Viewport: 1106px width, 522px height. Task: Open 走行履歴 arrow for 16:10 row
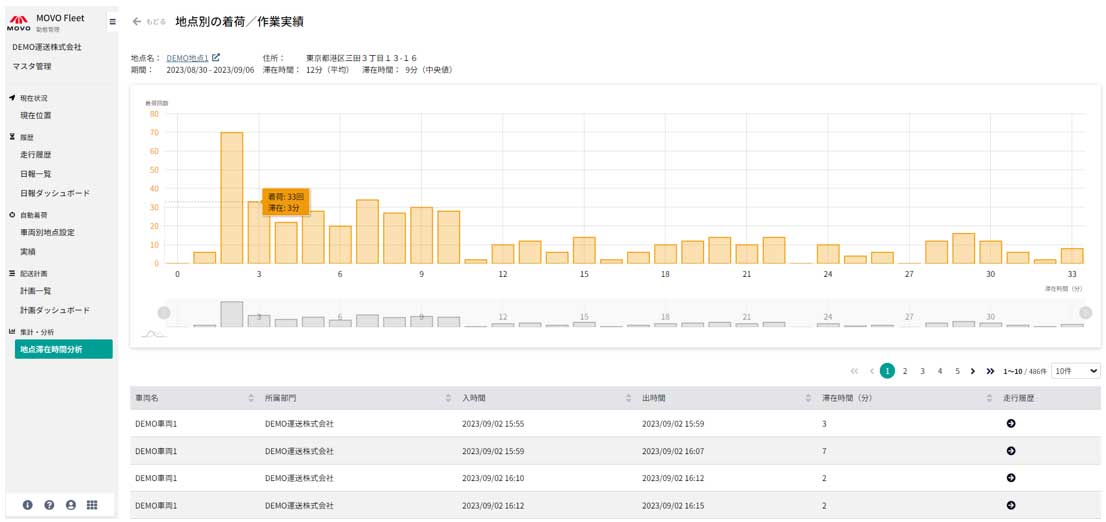click(x=1011, y=478)
